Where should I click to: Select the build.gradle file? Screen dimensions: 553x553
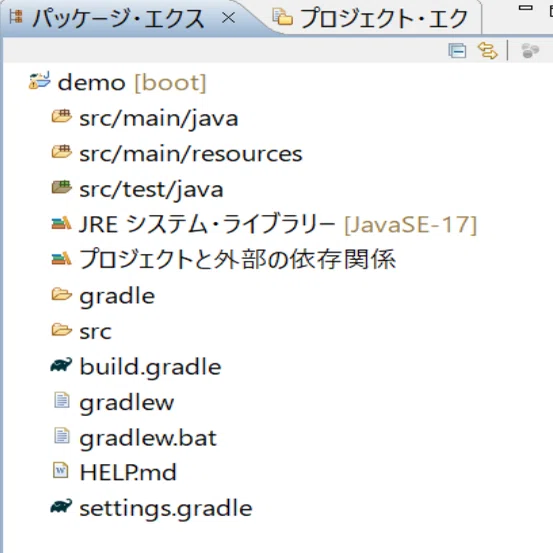tap(150, 367)
